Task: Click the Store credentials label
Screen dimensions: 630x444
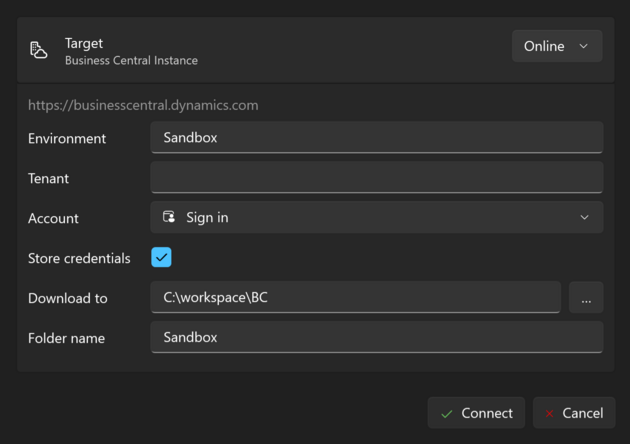Action: [79, 258]
